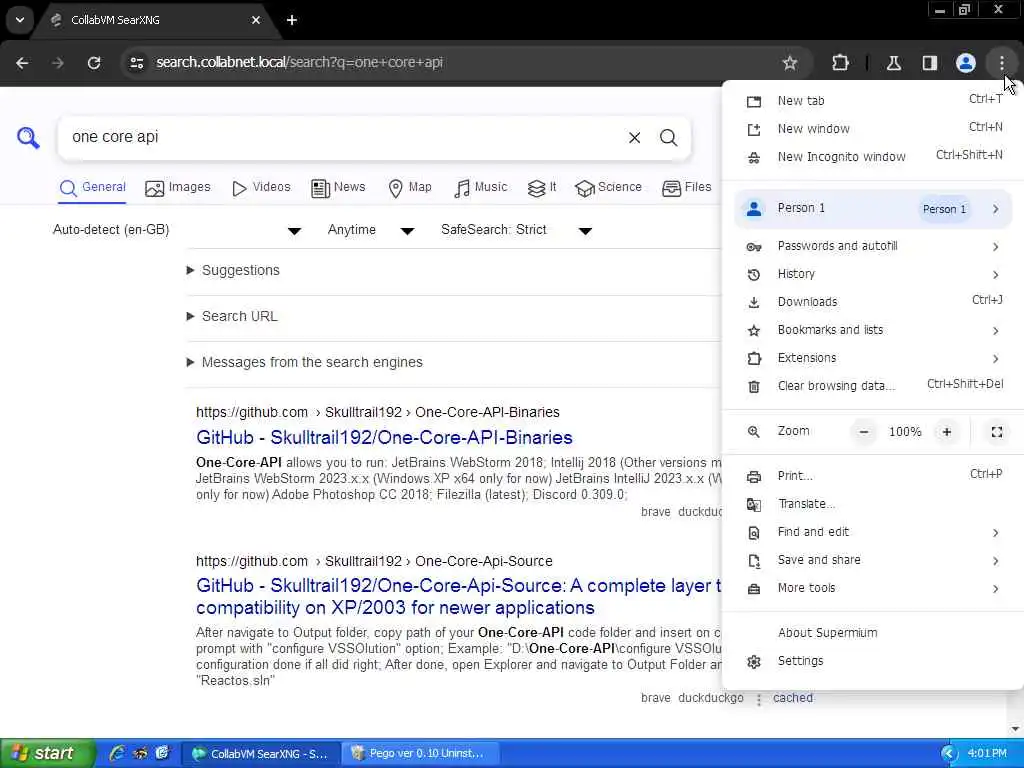Reload the current page

tap(94, 63)
